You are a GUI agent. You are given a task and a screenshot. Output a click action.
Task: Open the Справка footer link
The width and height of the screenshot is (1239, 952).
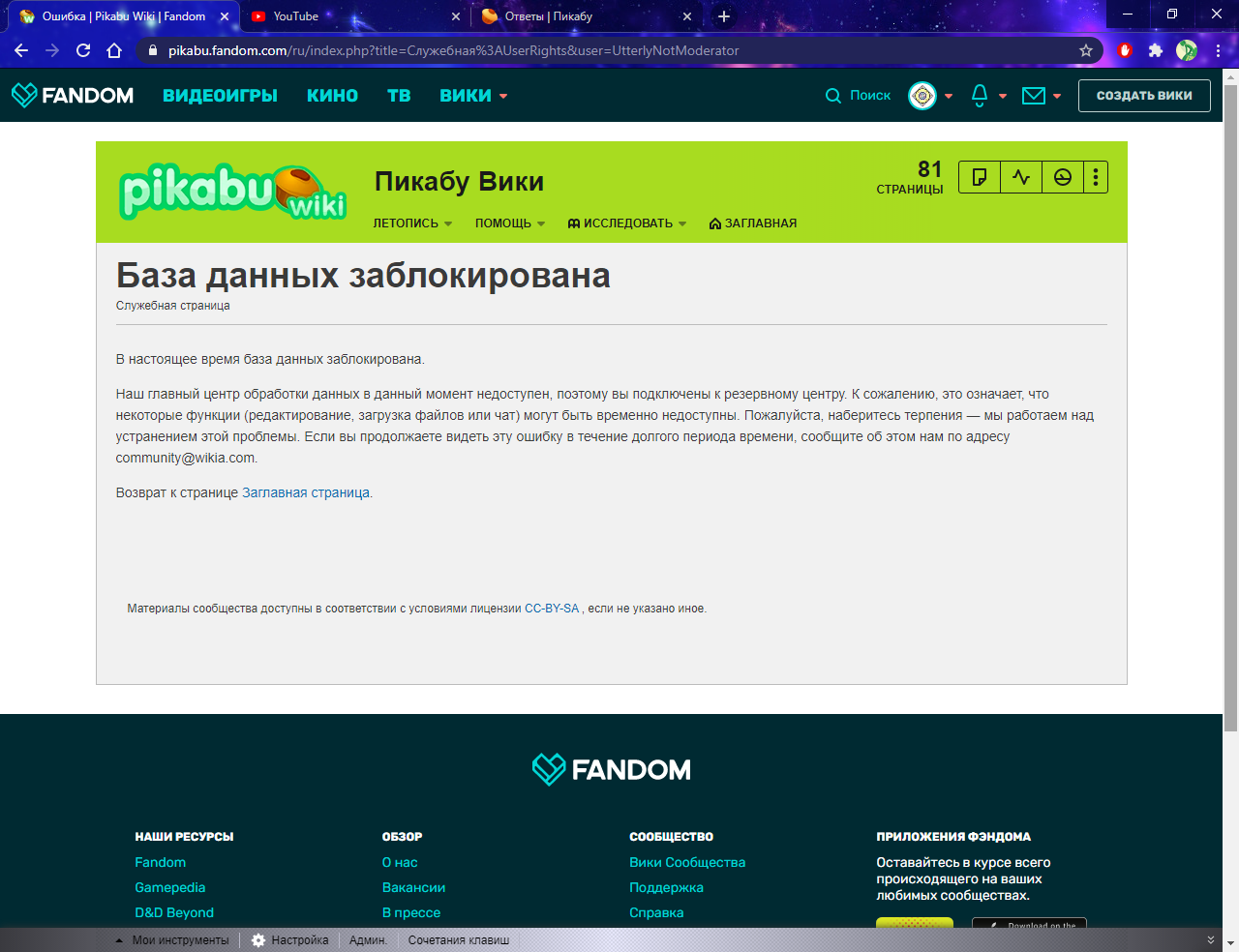[x=656, y=912]
